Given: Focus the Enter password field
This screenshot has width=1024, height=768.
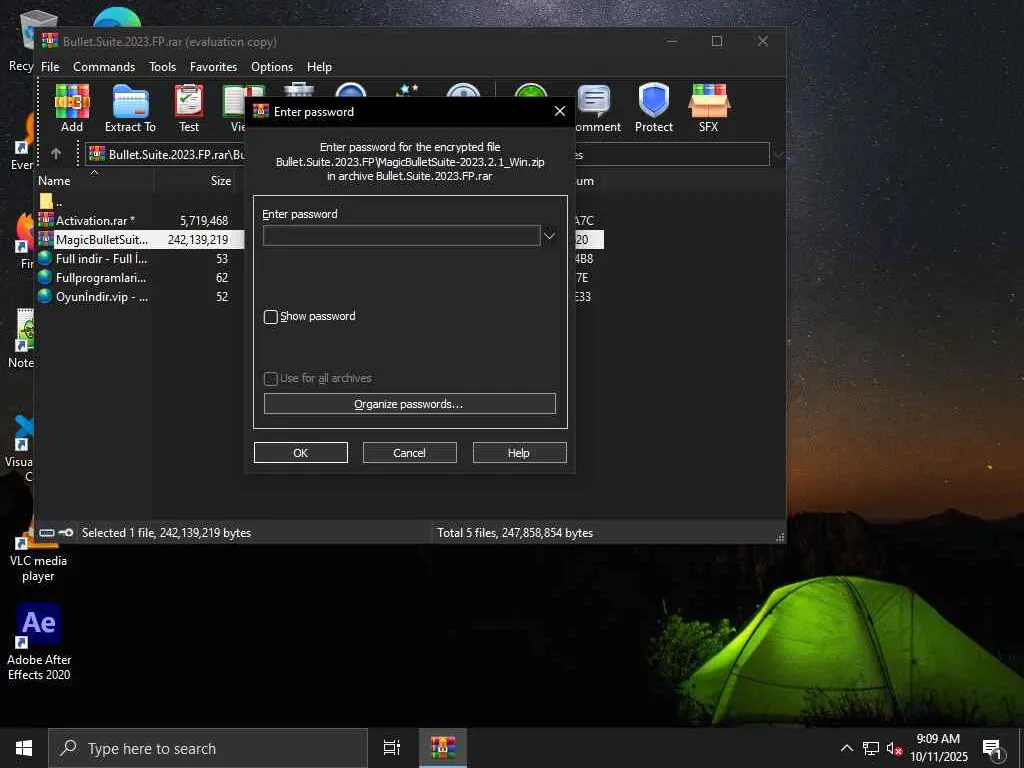Looking at the screenshot, I should (402, 236).
